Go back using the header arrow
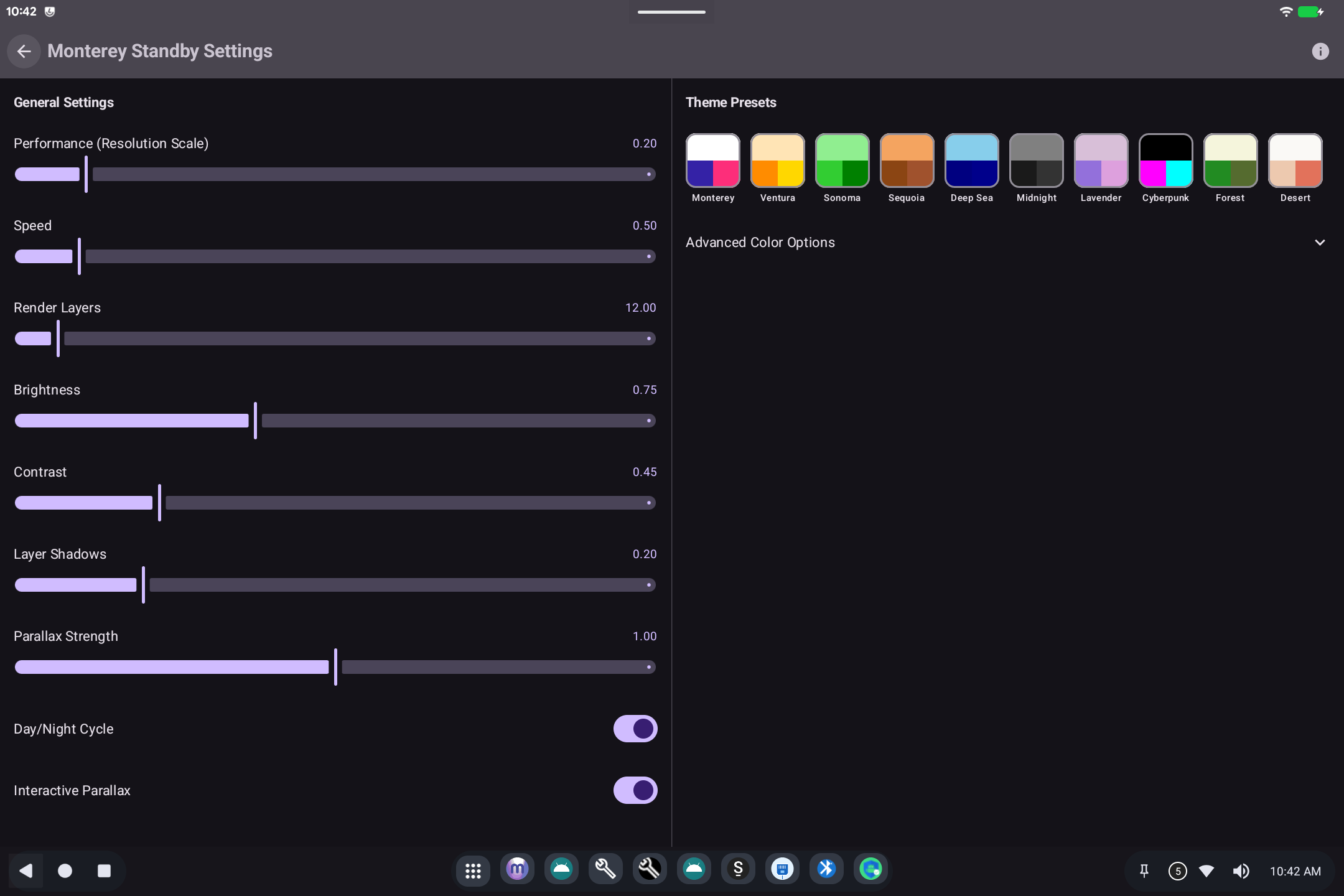The height and width of the screenshot is (896, 1344). (24, 51)
